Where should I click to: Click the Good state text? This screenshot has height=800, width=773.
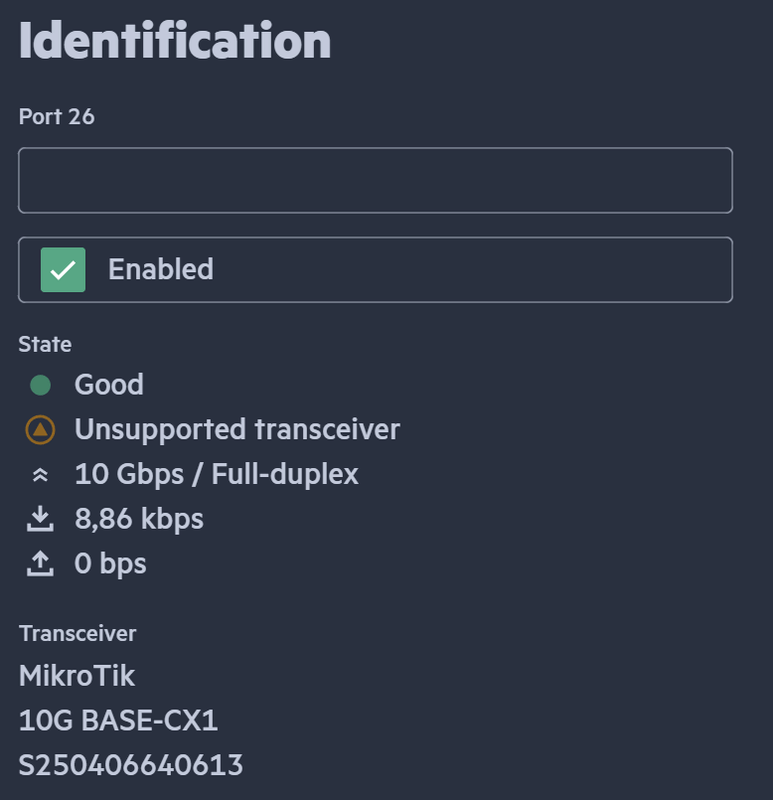(x=109, y=385)
